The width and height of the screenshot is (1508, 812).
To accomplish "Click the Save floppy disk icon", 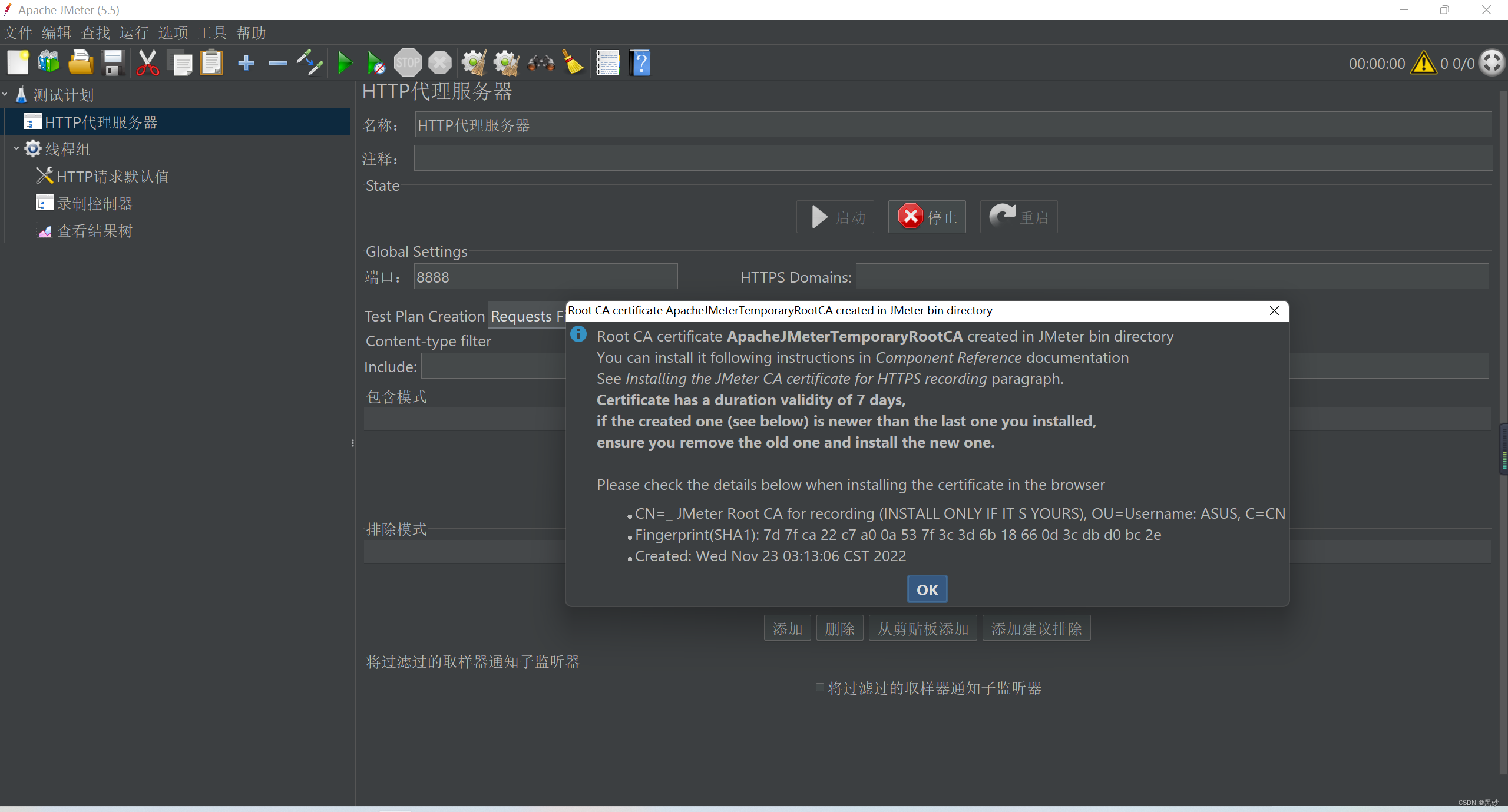I will click(113, 62).
